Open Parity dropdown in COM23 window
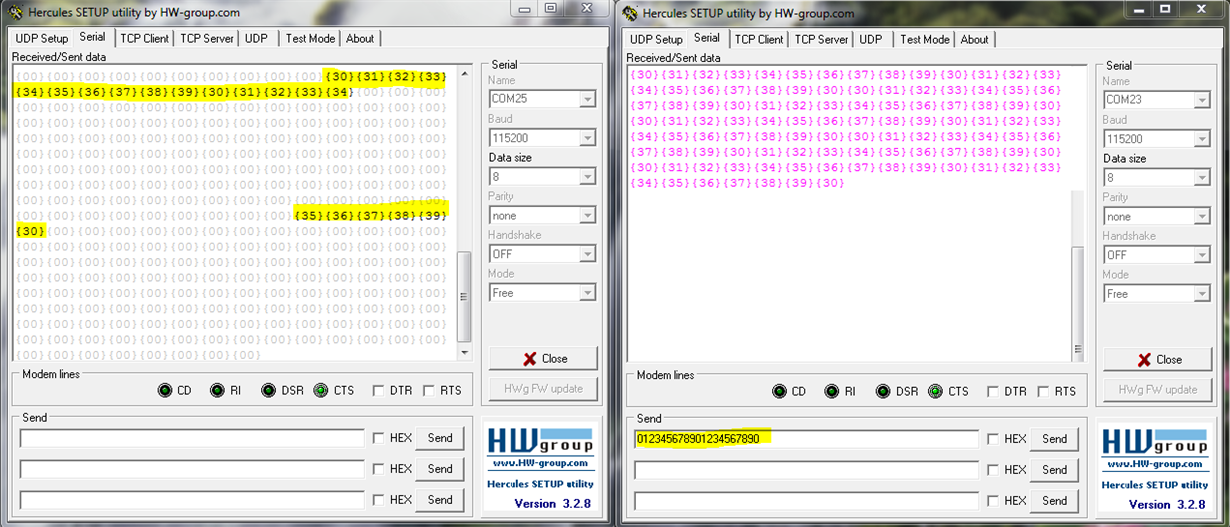Screen dimensions: 1230x527 pyautogui.click(x=1202, y=216)
